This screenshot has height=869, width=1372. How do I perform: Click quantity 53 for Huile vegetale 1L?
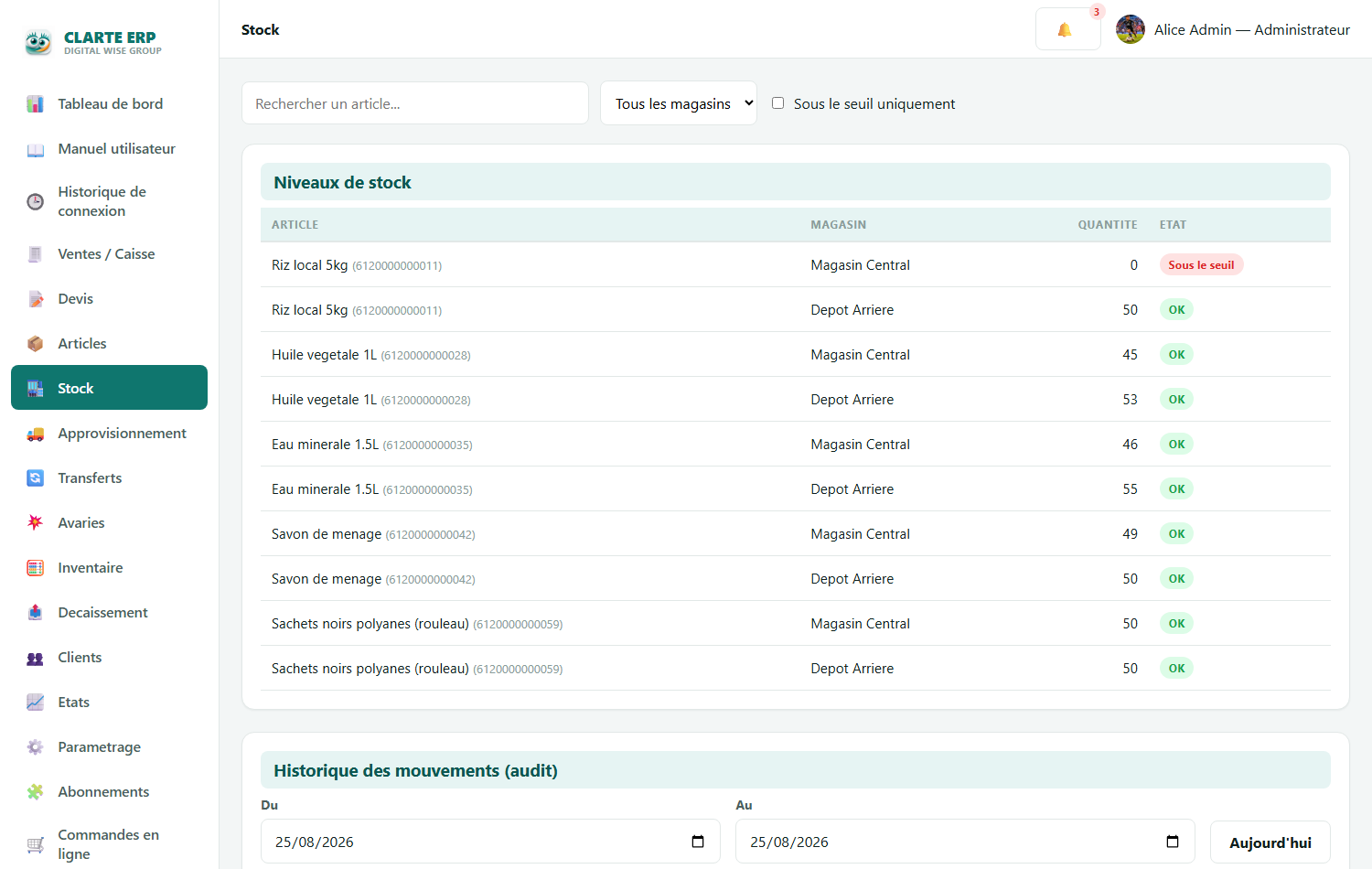click(x=1130, y=400)
